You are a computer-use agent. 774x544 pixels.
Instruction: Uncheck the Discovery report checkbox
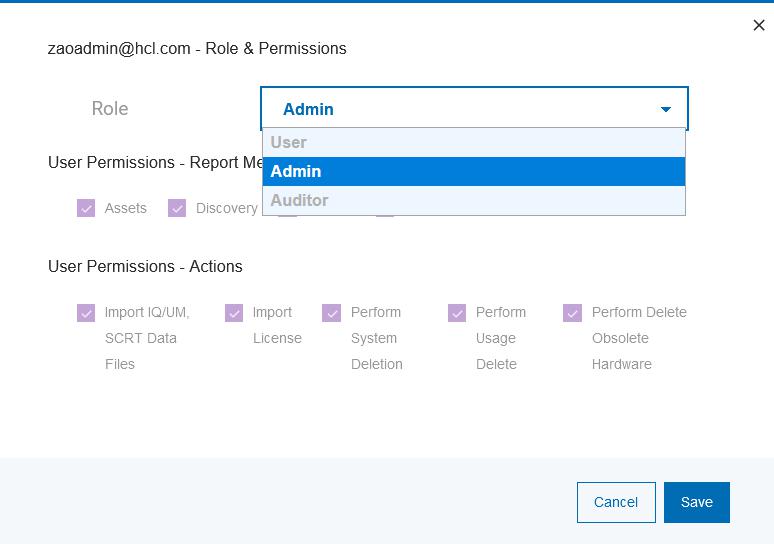177,208
